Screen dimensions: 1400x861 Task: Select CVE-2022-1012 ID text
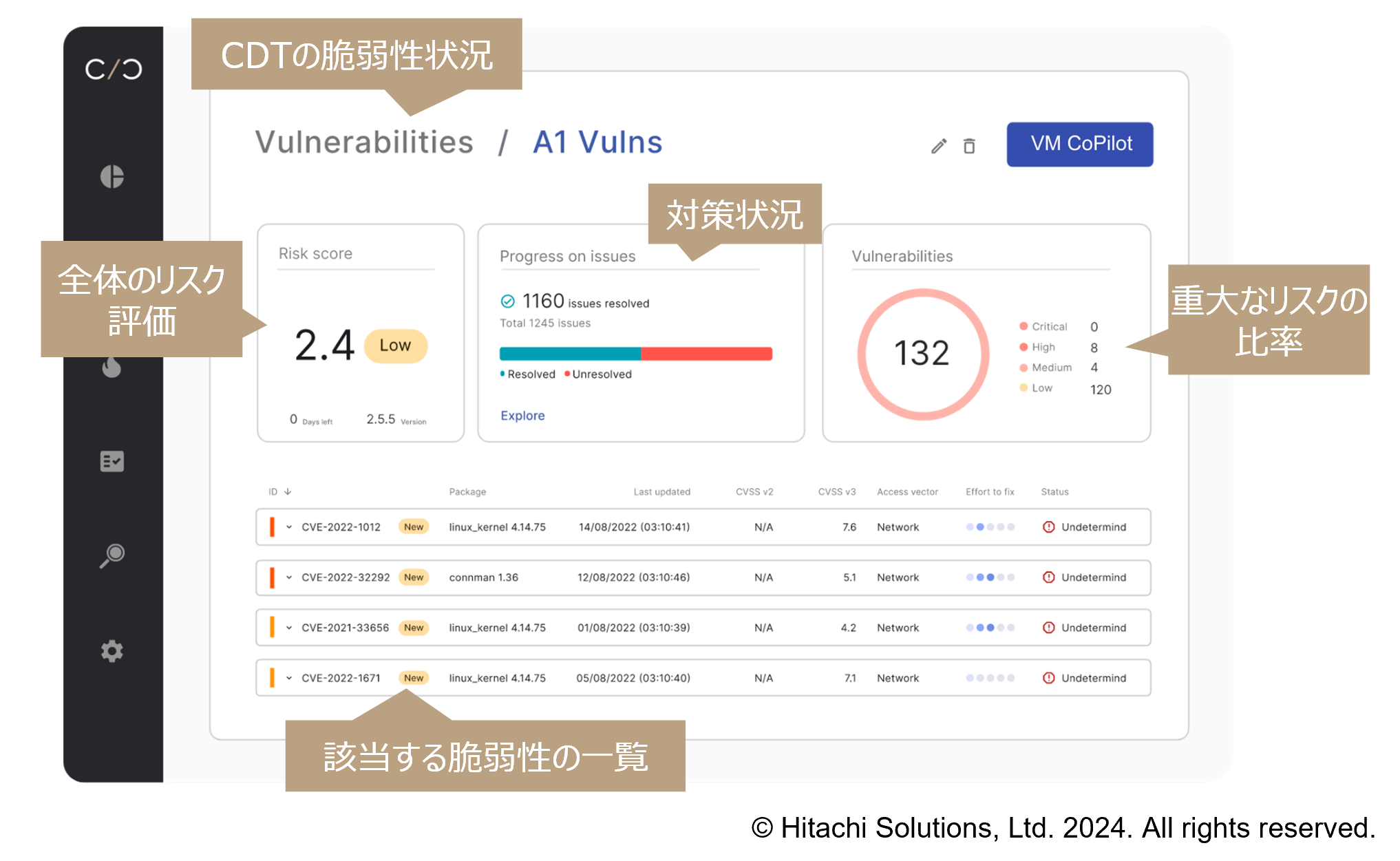341,527
